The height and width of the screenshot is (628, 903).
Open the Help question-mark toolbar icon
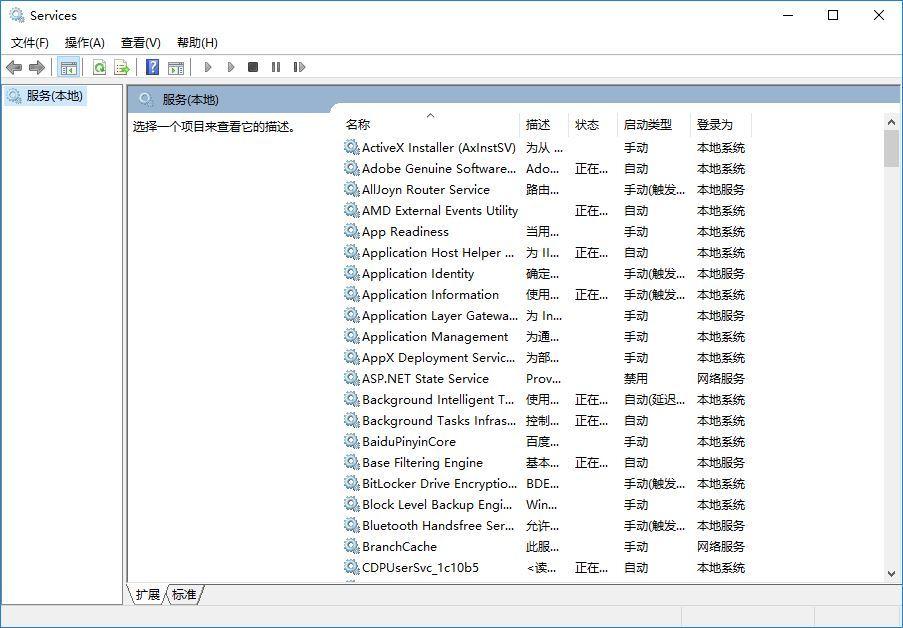[x=152, y=67]
